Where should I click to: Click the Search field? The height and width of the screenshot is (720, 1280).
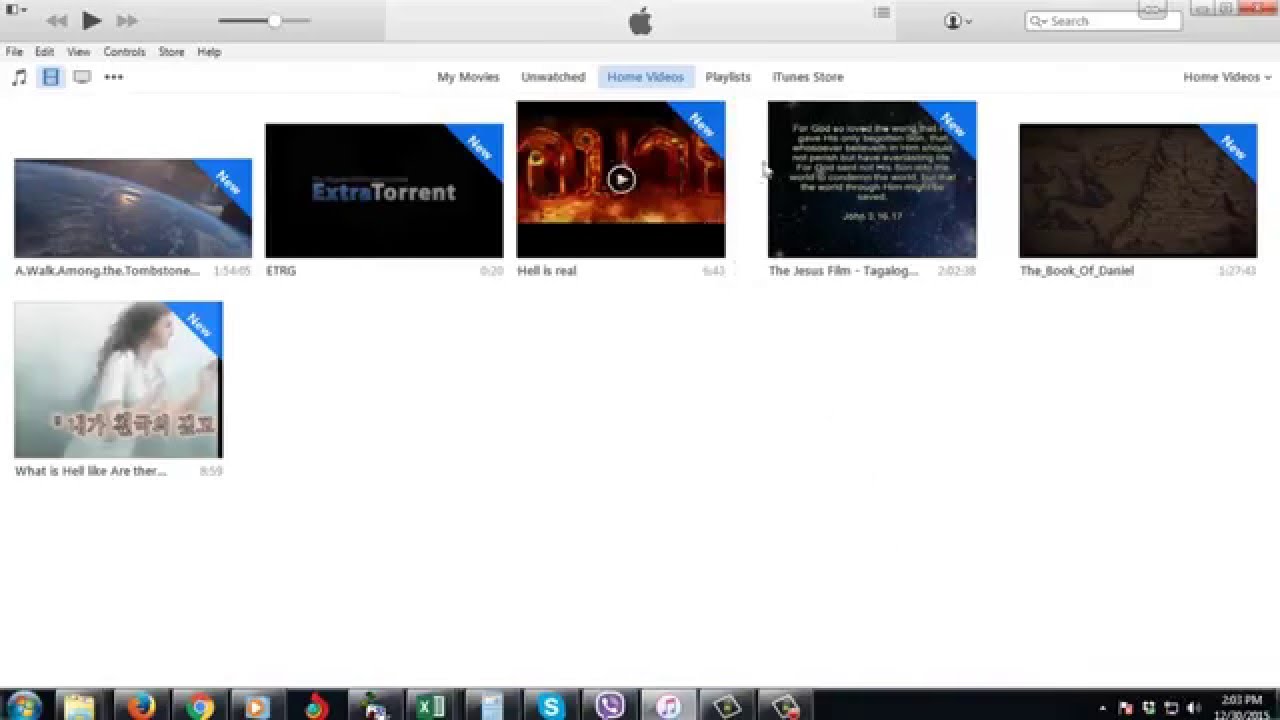(x=1103, y=21)
